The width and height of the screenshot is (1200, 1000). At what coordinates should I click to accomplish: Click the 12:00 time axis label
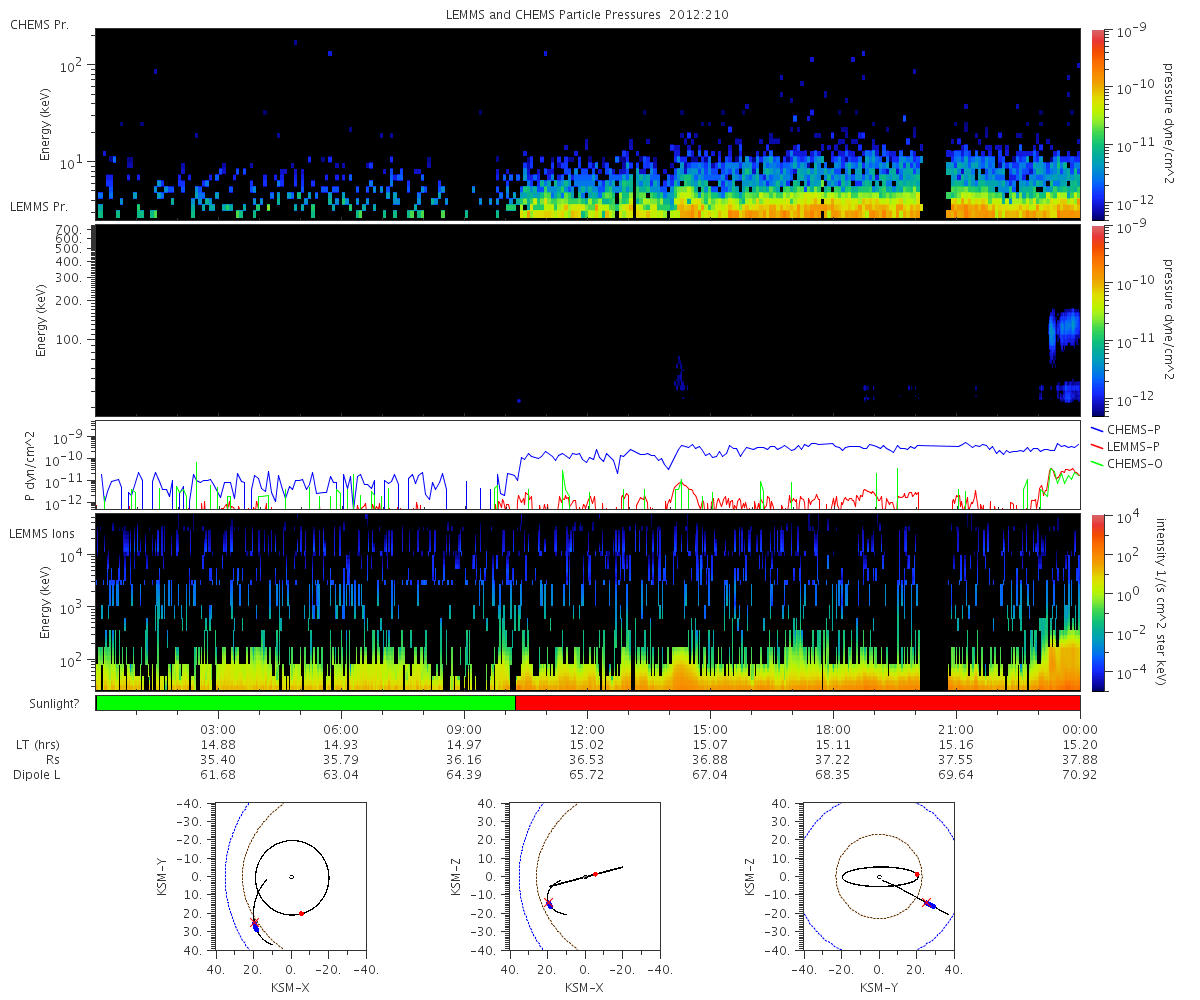[x=587, y=729]
